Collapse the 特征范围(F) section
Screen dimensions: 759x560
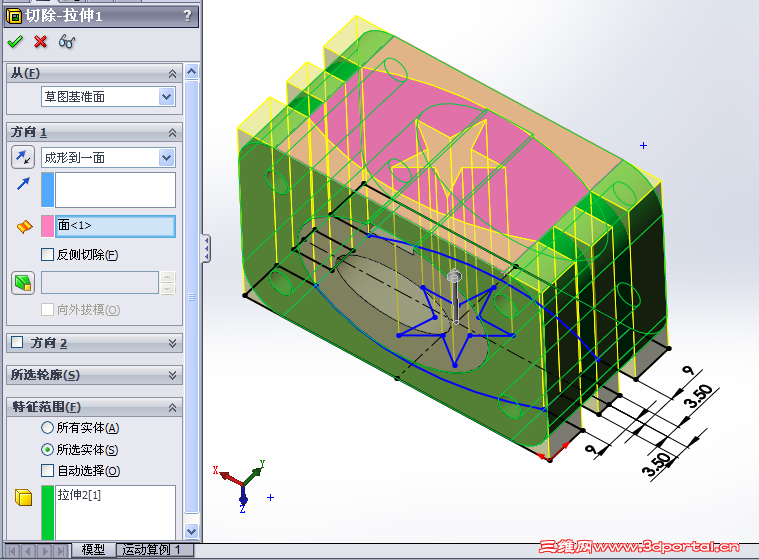click(172, 408)
